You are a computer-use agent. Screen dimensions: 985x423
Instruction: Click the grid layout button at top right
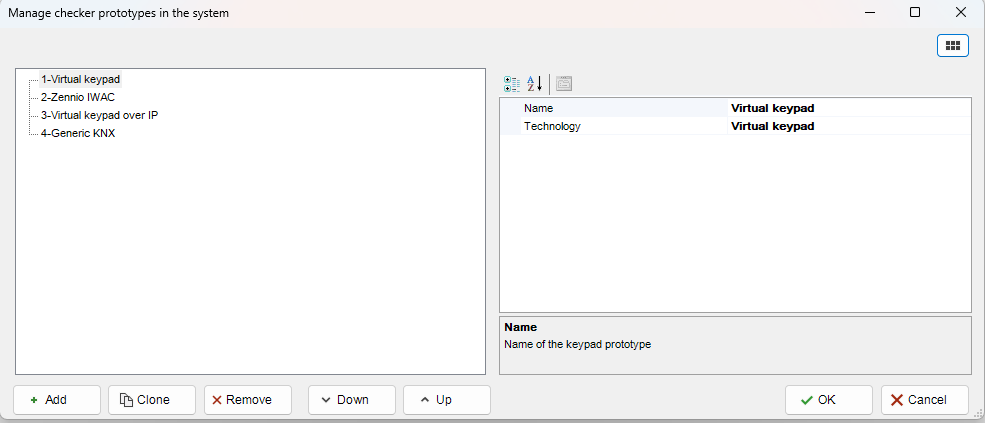click(952, 45)
